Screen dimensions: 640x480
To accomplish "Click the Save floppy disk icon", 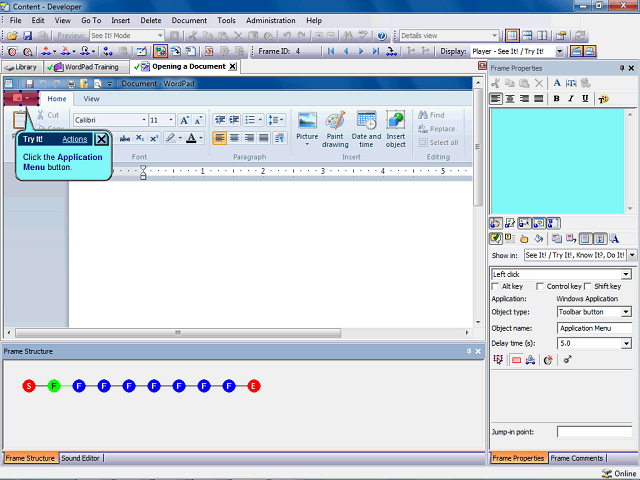I will click(27, 36).
